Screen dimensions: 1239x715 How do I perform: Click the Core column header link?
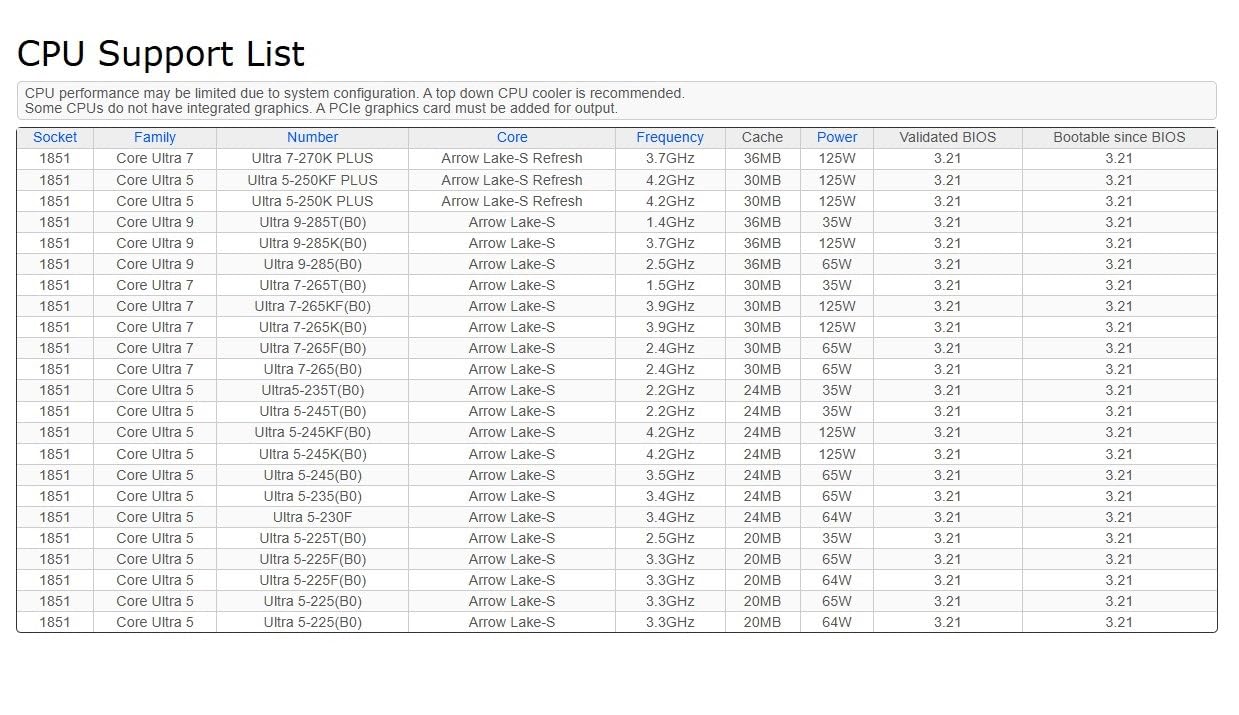512,137
